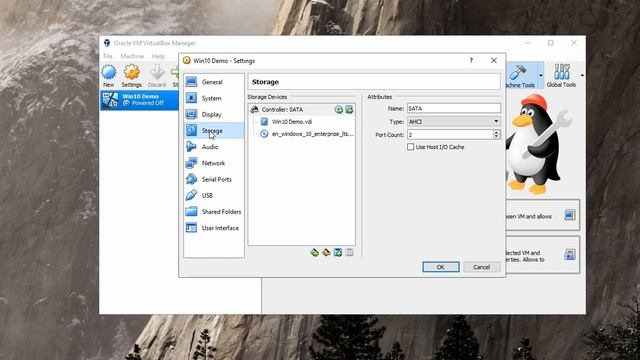640x360 pixels.
Task: Click the Port Count spinner arrows
Action: click(x=496, y=135)
